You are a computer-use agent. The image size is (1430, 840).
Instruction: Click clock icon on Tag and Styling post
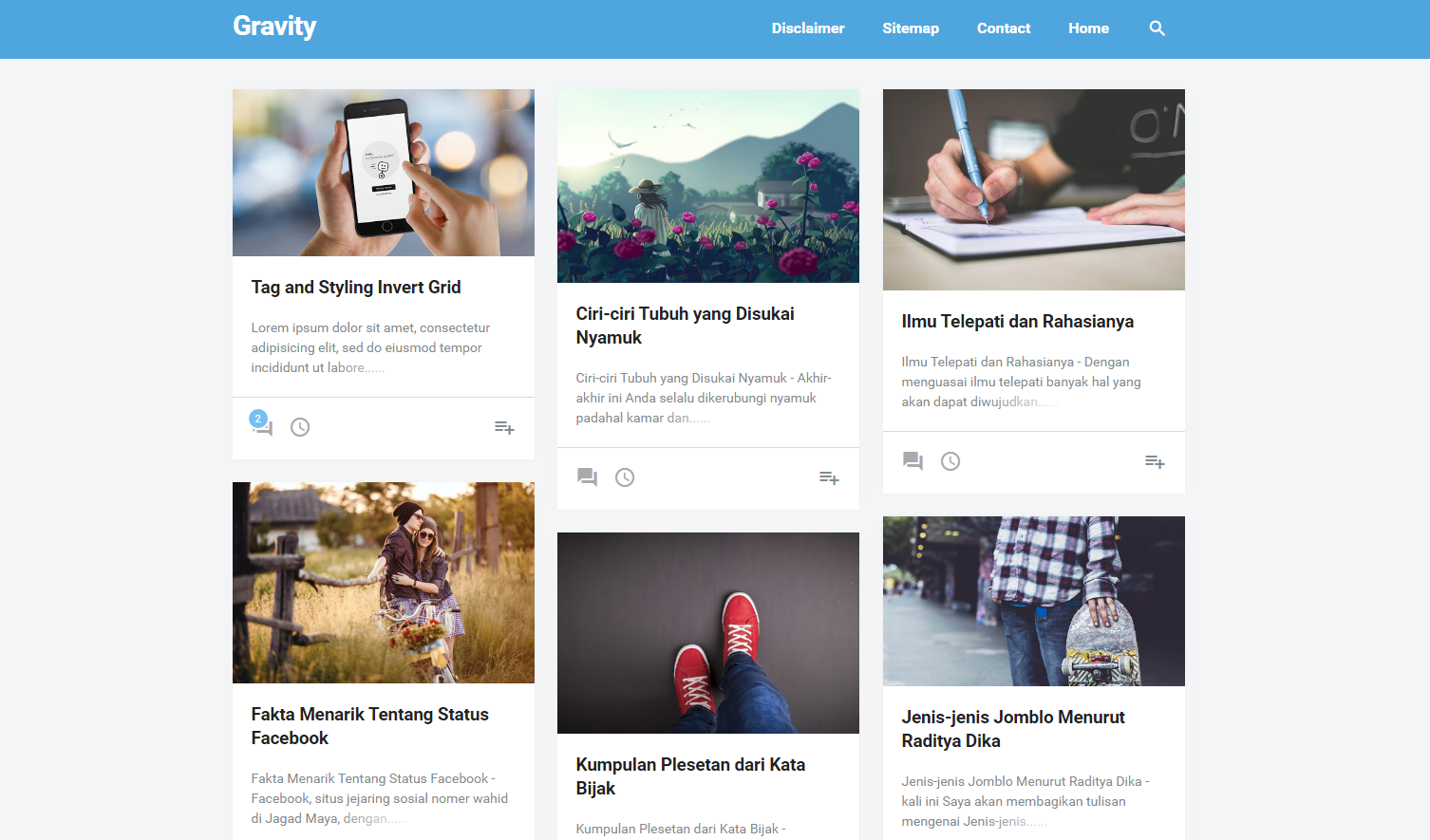click(x=300, y=427)
